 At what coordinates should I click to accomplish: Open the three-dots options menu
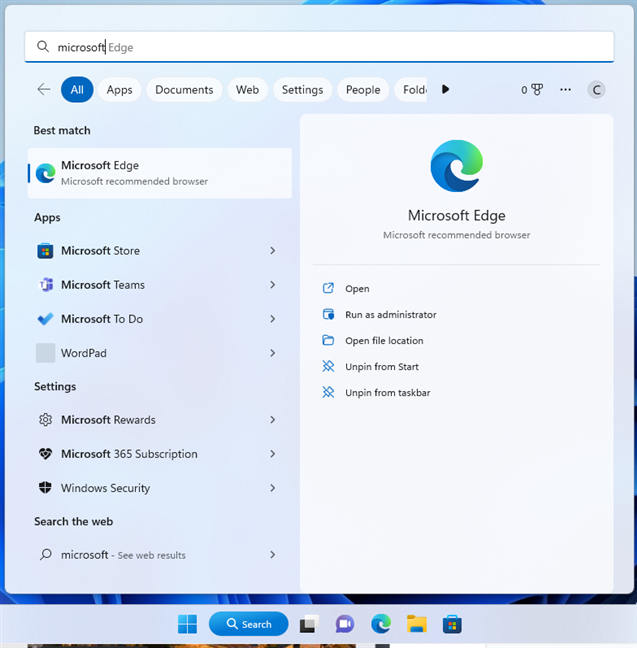click(x=565, y=89)
